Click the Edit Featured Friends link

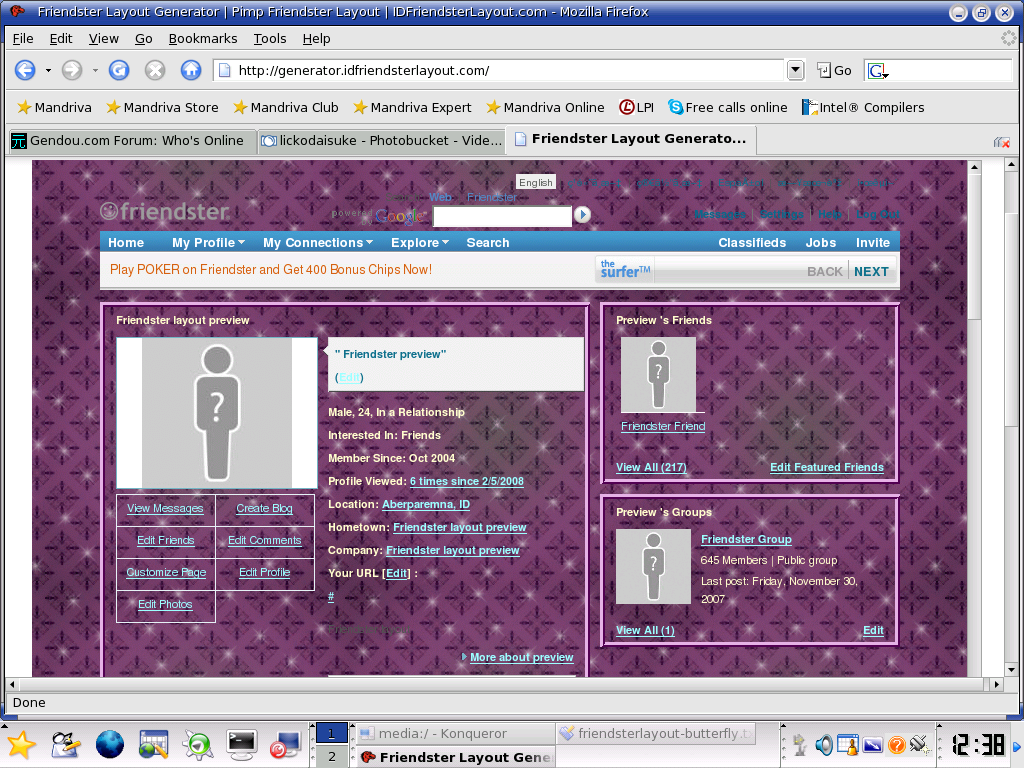[x=827, y=467]
